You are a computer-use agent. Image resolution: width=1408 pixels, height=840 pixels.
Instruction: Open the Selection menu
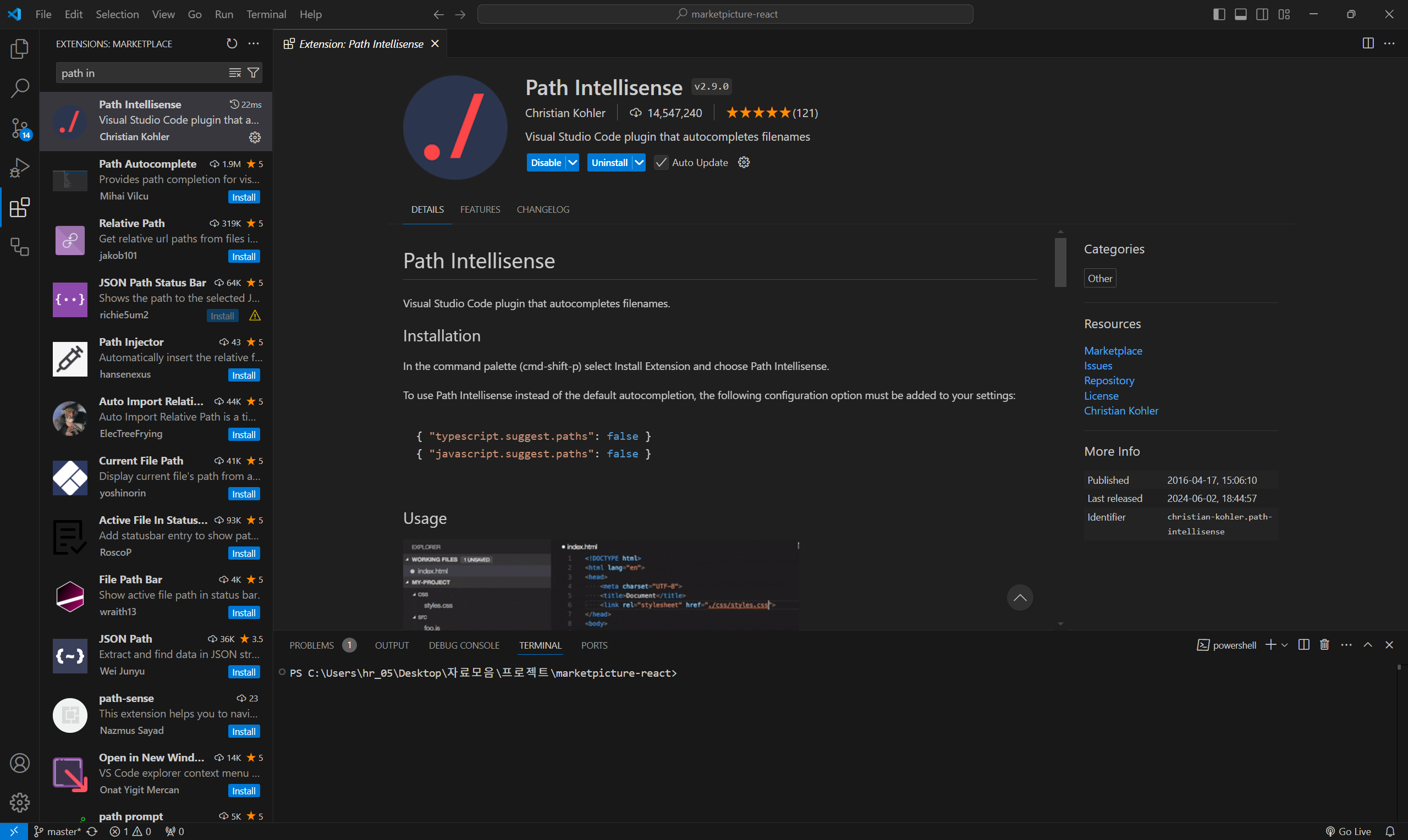click(x=117, y=14)
